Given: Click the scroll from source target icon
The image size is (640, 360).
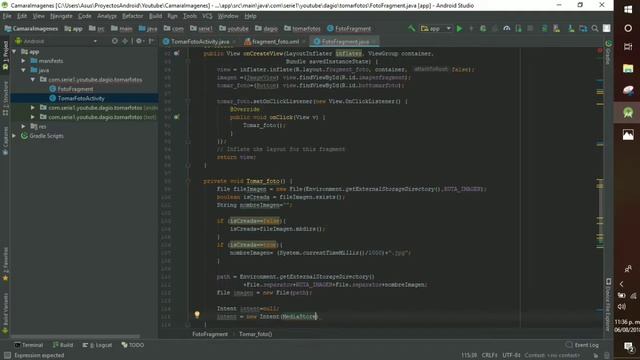Looking at the screenshot, I should pyautogui.click(x=115, y=41).
